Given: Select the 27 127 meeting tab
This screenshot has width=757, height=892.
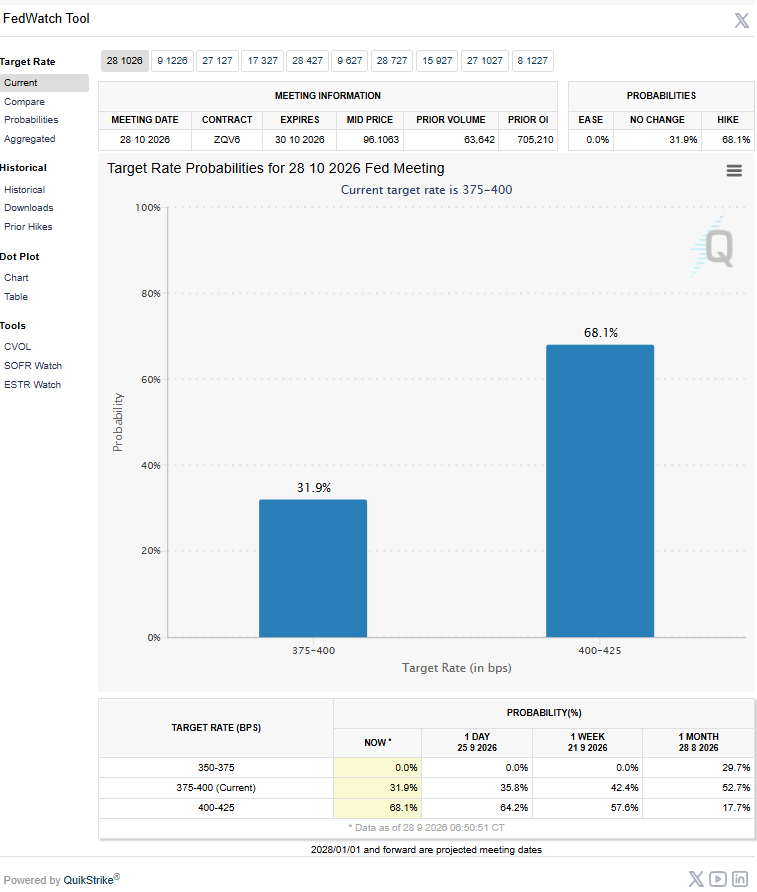Looking at the screenshot, I should pyautogui.click(x=217, y=61).
